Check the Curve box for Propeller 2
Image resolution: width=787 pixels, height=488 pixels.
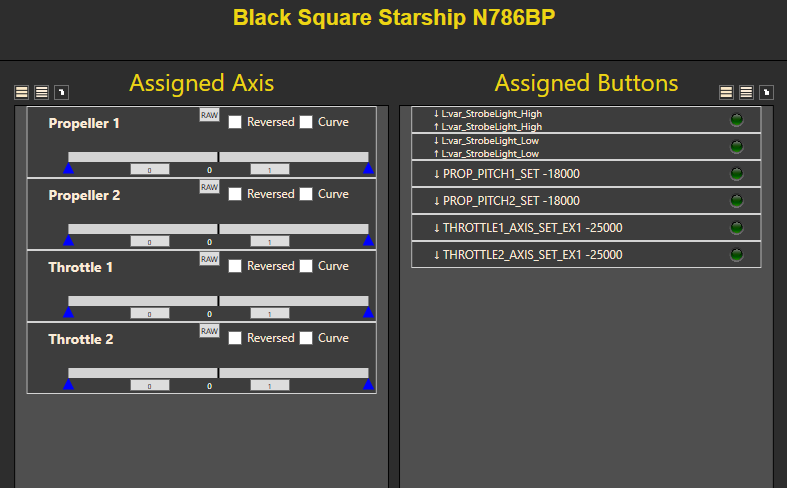[306, 194]
